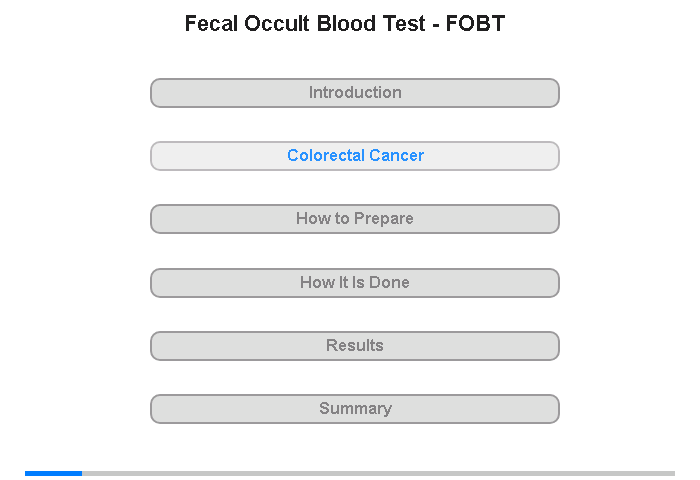Select the How It Is Done menu entry
Image resolution: width=700 pixels, height=480 pixels.
[355, 283]
